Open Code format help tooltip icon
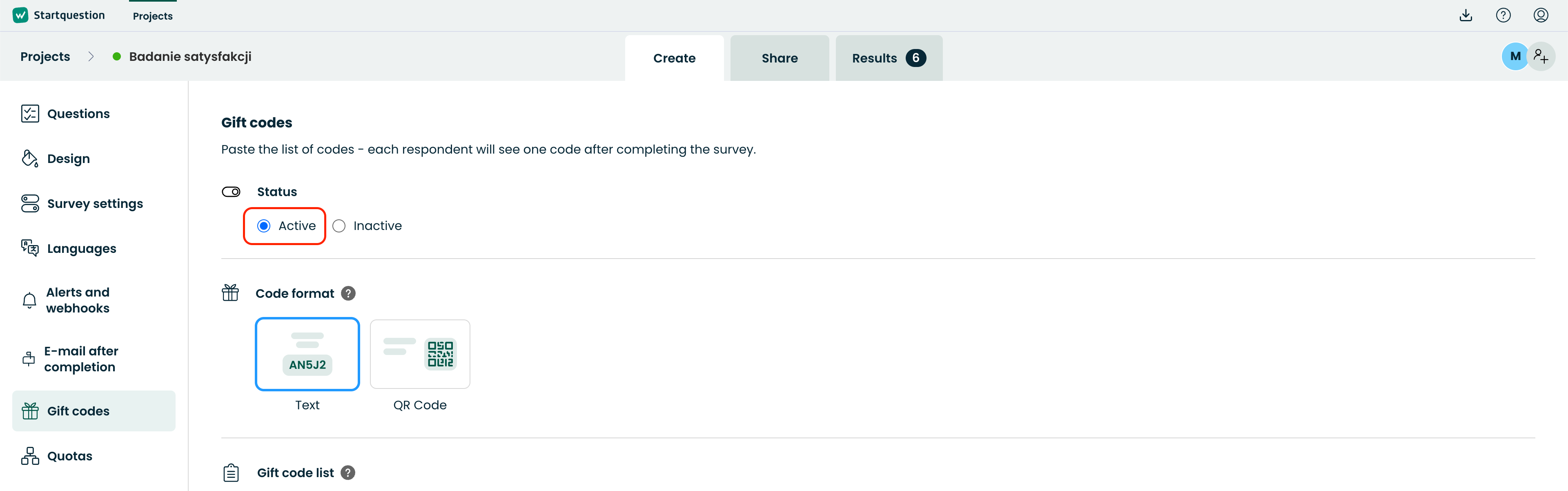Viewport: 1568px width, 491px height. click(348, 294)
